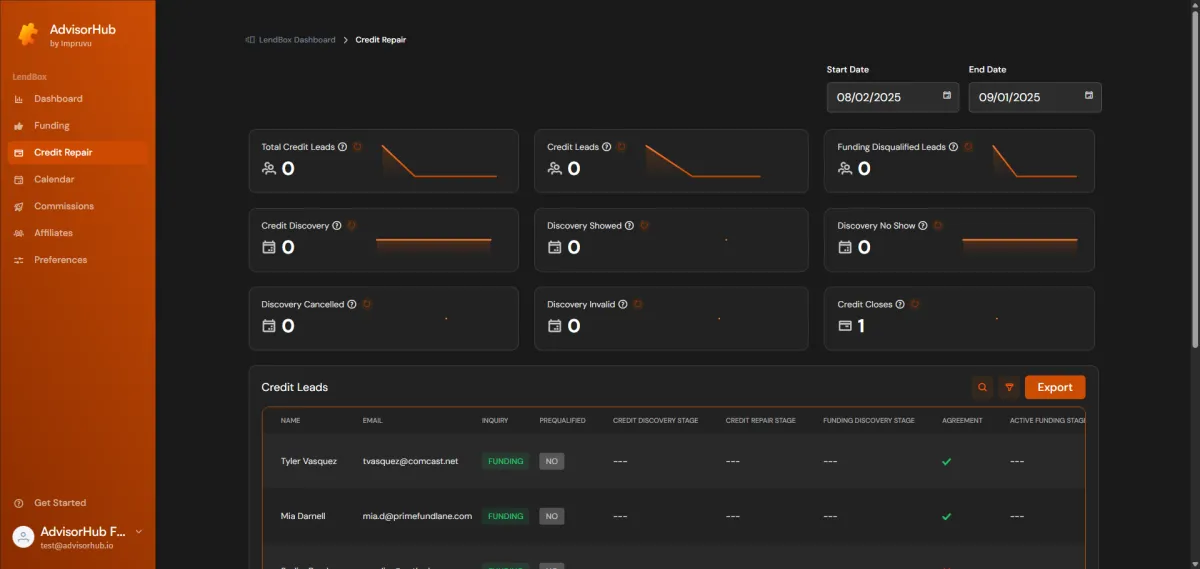This screenshot has height=569, width=1200.
Task: Click the Commissions rocket icon
Action: (19, 207)
